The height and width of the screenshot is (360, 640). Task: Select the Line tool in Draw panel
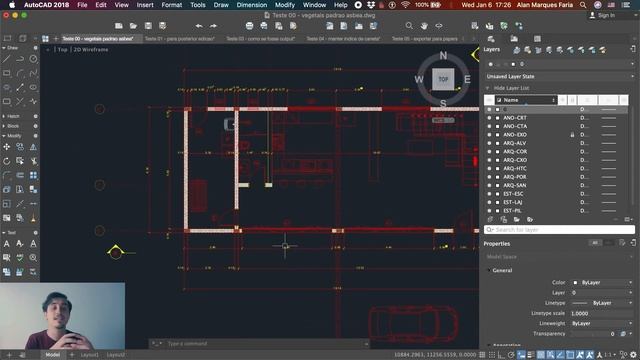click(7, 59)
